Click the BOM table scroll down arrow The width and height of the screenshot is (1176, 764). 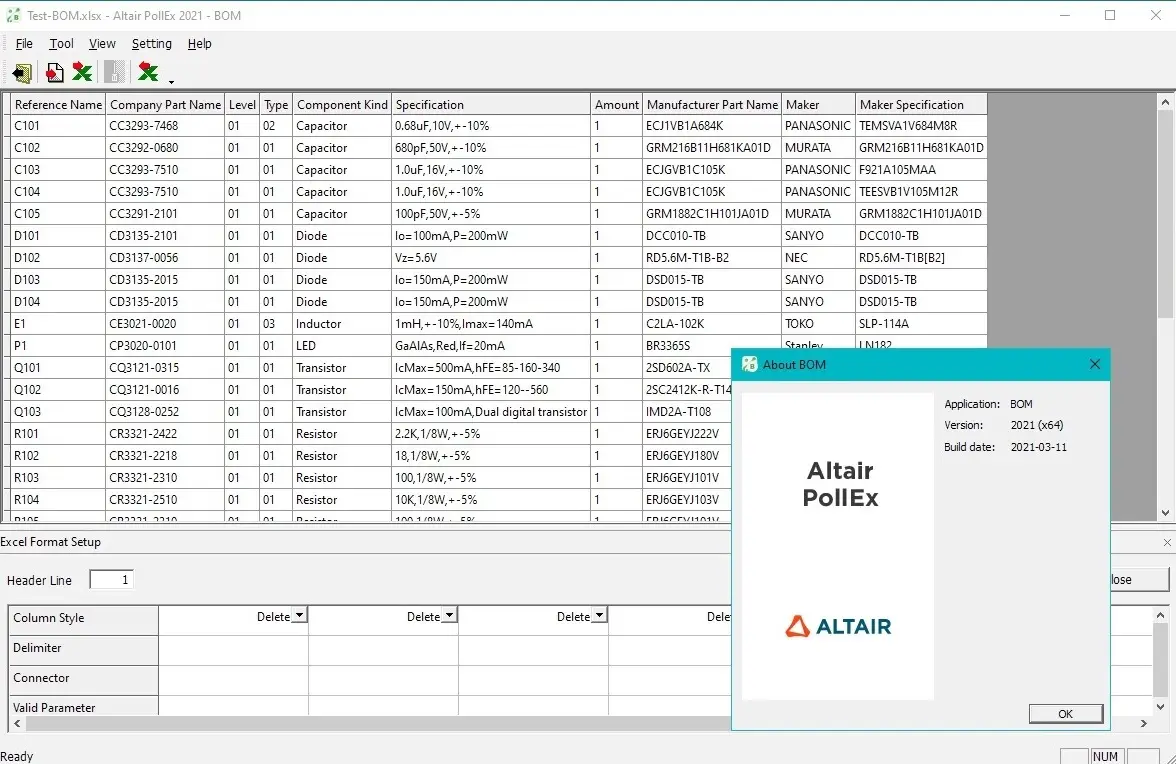click(x=1165, y=513)
